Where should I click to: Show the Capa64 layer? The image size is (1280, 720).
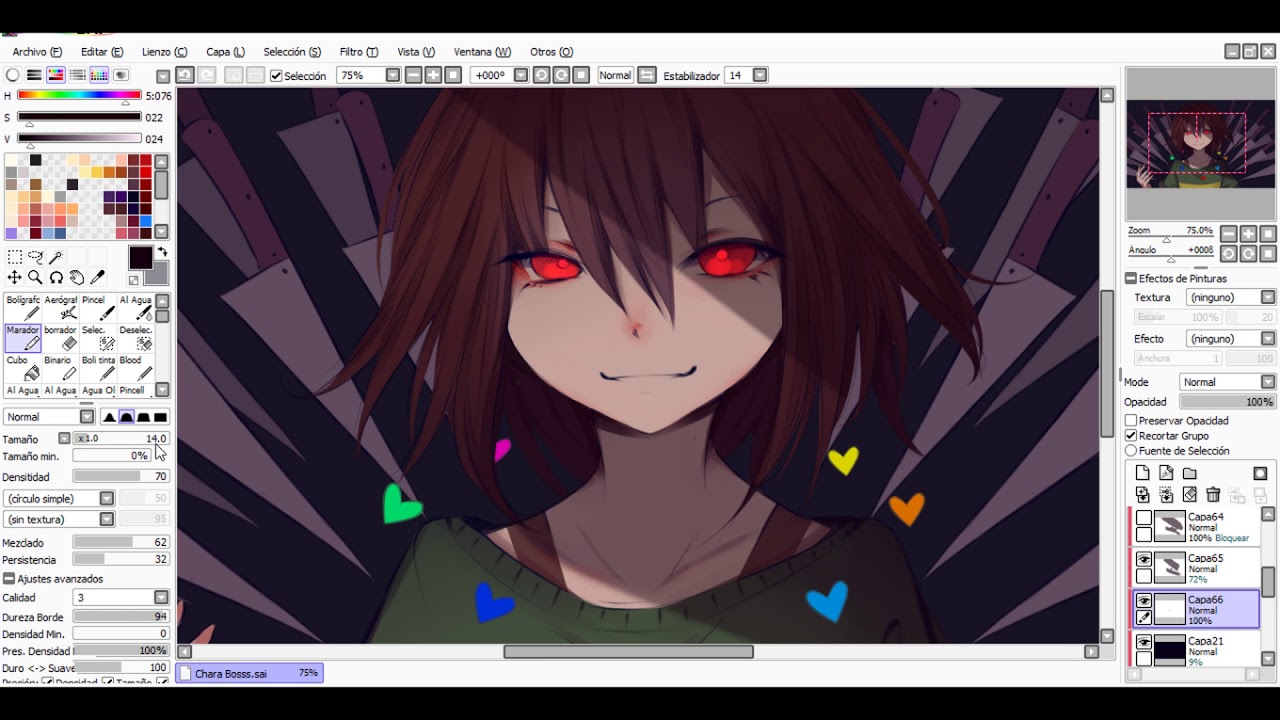pyautogui.click(x=1144, y=518)
